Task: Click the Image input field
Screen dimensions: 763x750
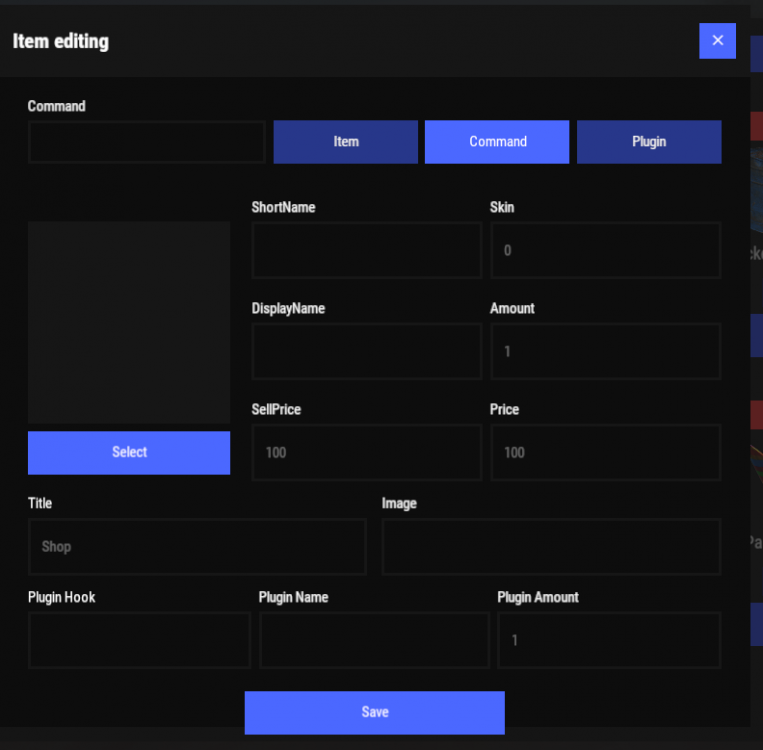Action: pos(551,547)
